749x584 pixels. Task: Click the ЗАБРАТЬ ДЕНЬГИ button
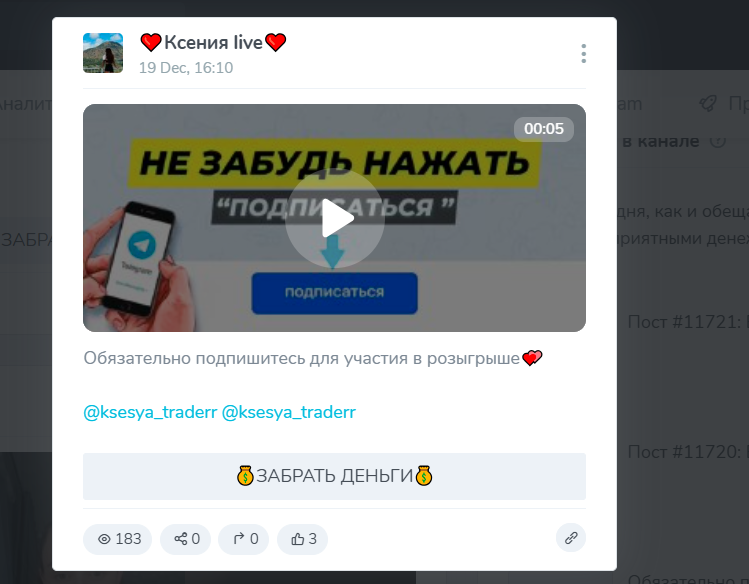334,476
